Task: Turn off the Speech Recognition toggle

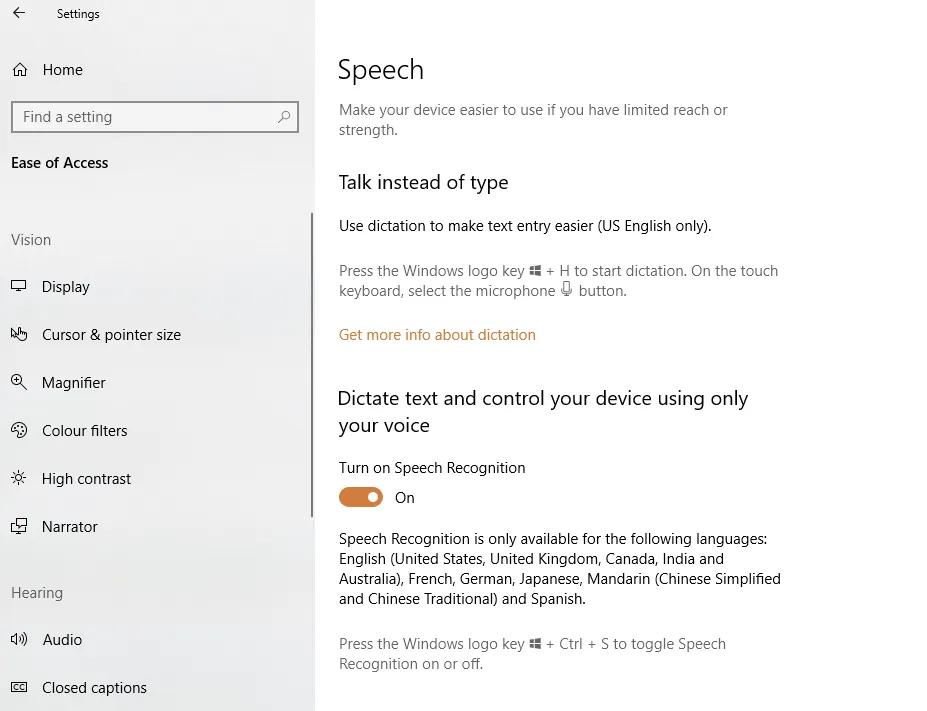Action: [361, 497]
